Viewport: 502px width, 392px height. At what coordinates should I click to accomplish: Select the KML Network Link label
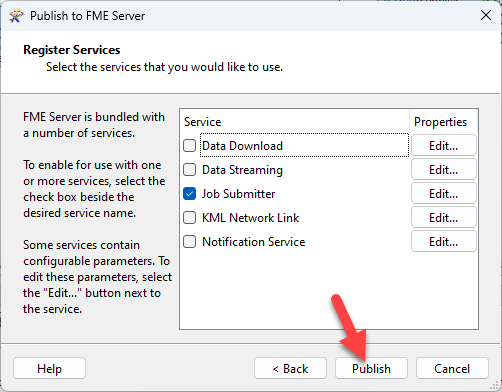click(x=251, y=218)
